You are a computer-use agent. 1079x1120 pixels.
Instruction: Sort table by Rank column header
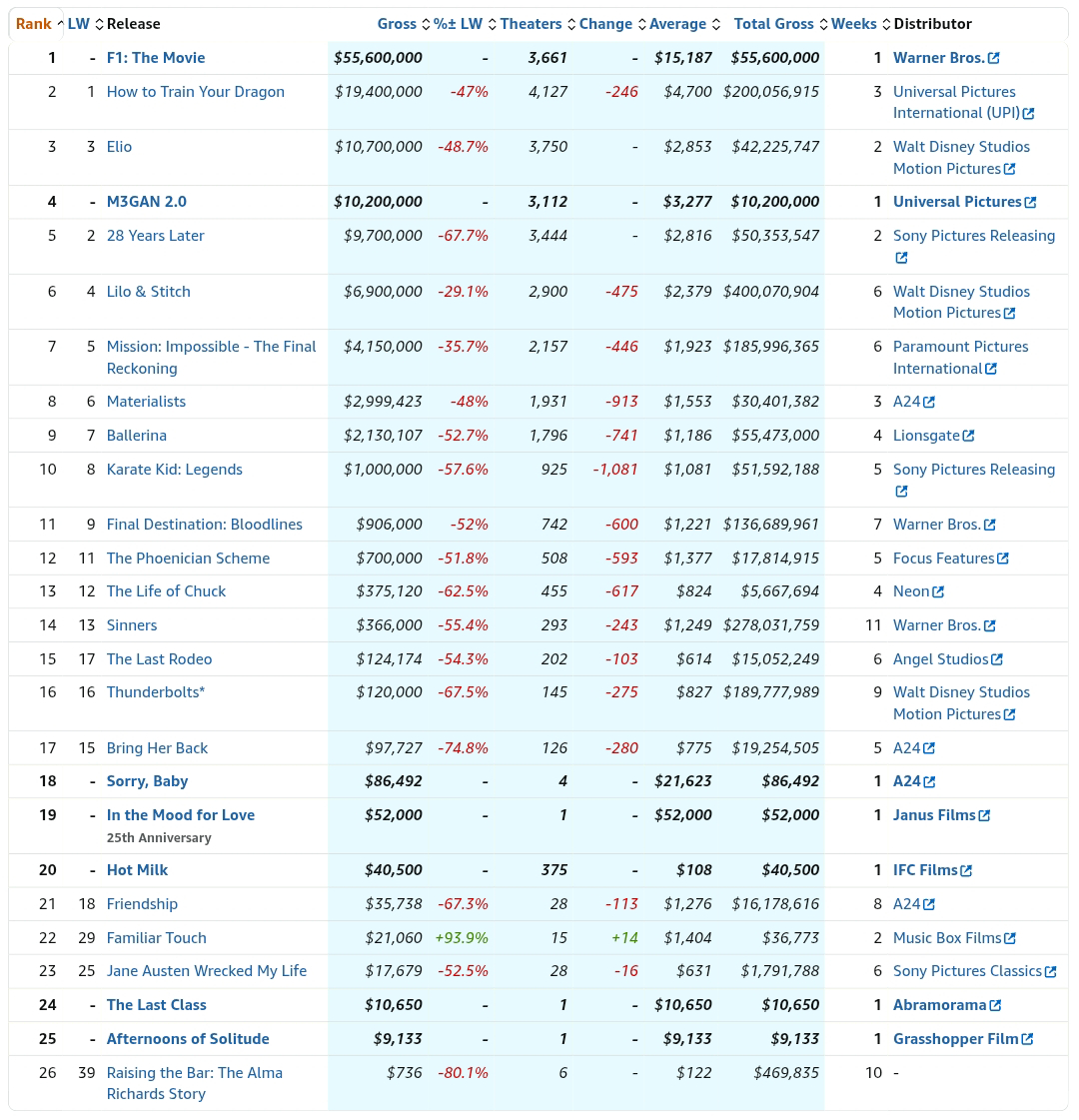[39, 24]
